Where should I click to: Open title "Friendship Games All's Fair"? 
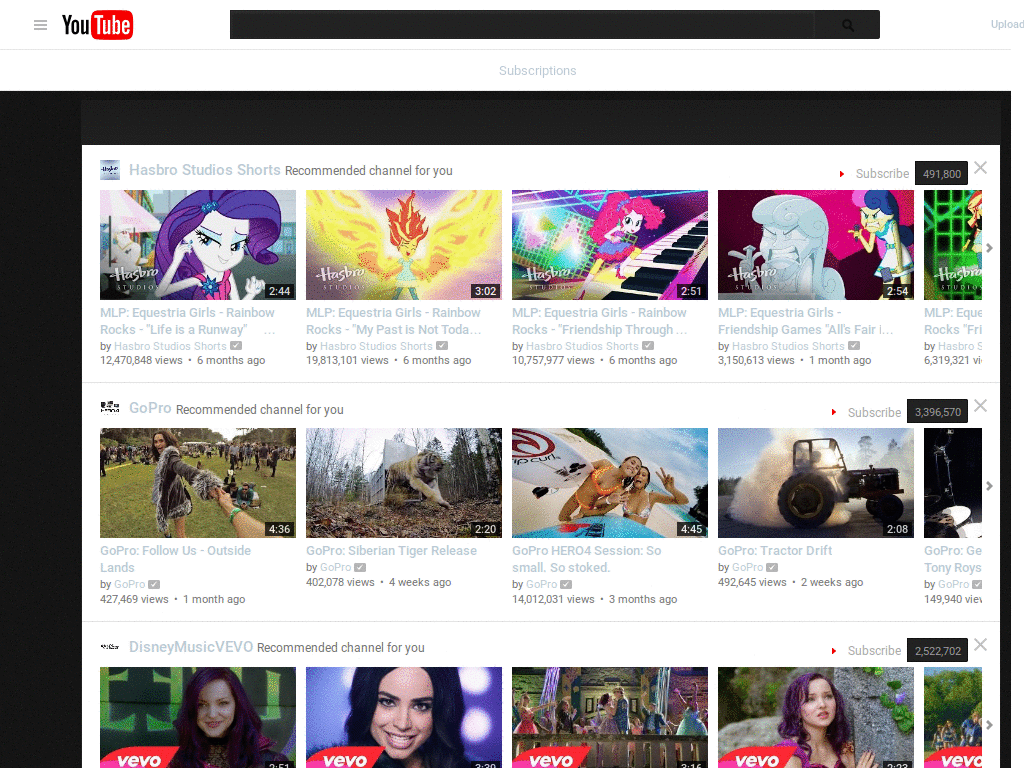click(x=805, y=321)
